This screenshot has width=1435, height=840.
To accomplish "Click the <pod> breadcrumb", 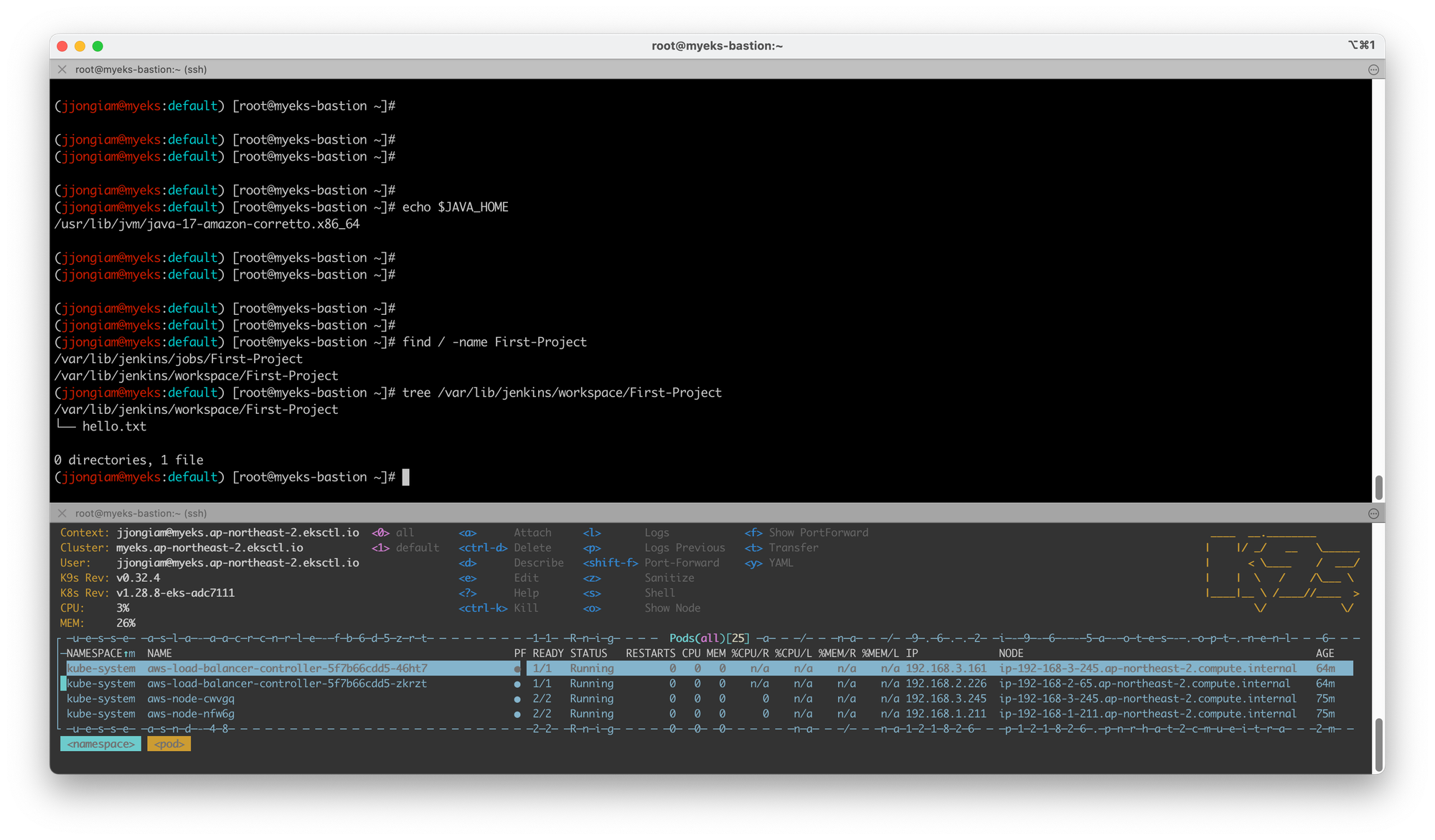I will [x=169, y=745].
